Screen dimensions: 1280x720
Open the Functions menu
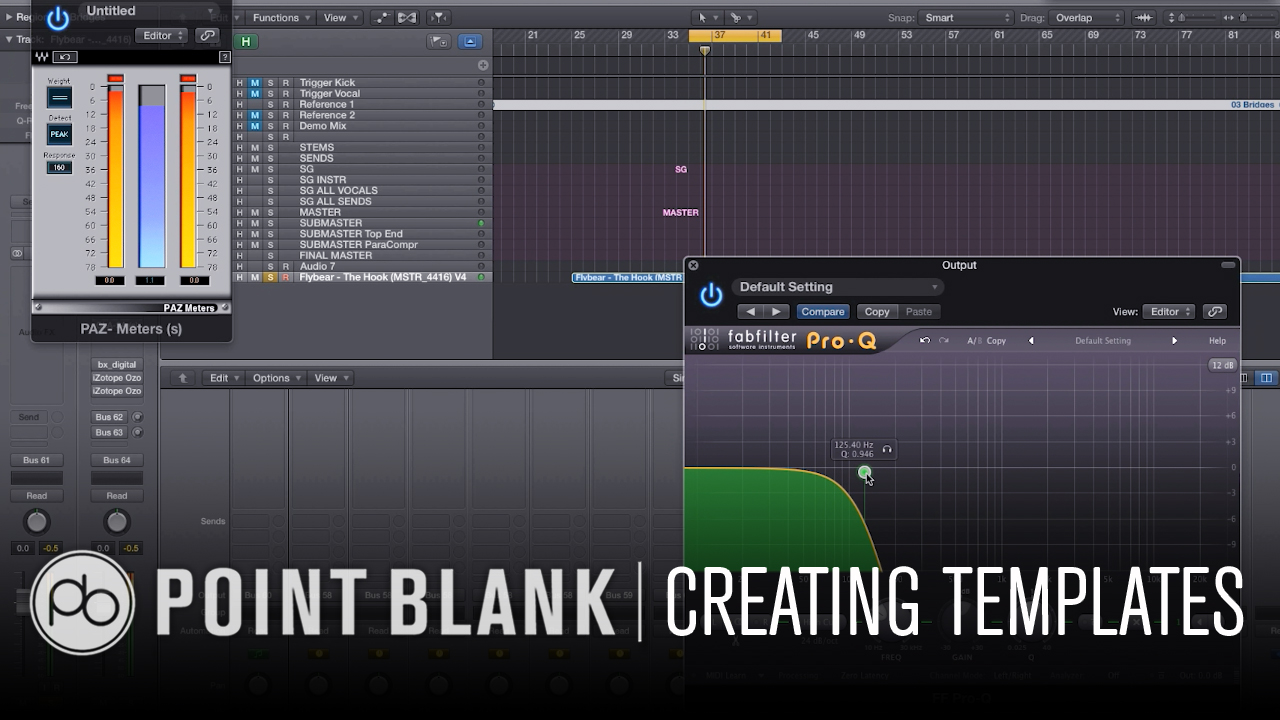281,18
